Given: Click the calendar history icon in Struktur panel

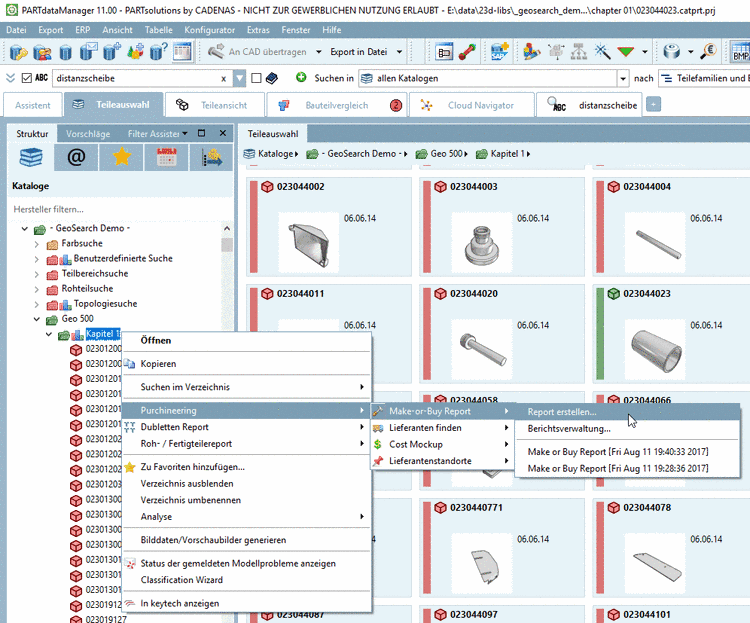Looking at the screenshot, I should click(x=166, y=157).
